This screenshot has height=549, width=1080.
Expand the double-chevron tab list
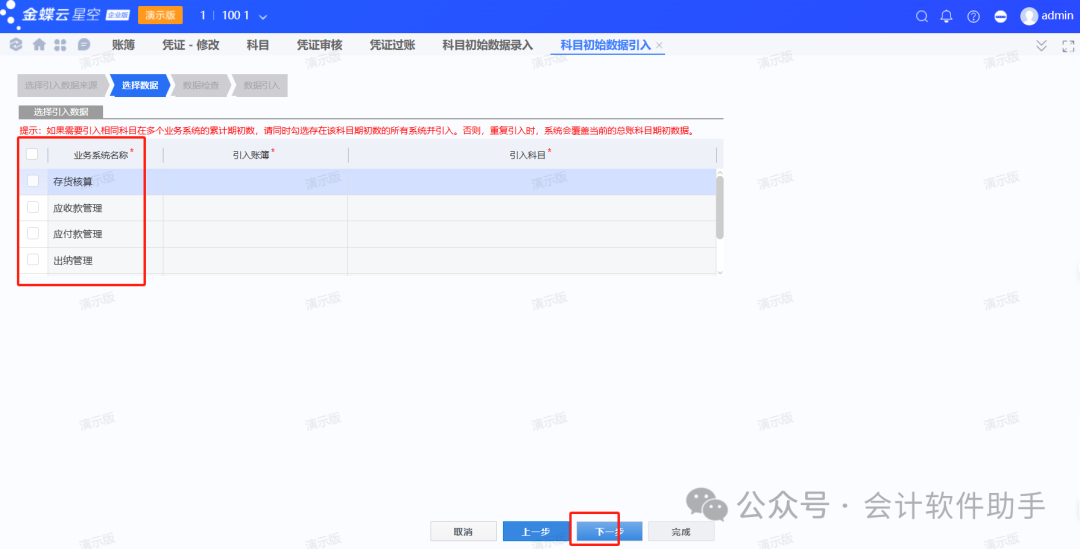[x=1041, y=46]
